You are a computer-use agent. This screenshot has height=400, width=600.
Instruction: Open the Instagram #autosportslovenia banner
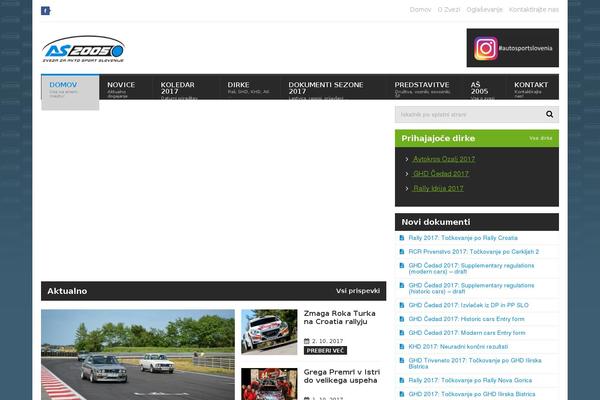(512, 48)
